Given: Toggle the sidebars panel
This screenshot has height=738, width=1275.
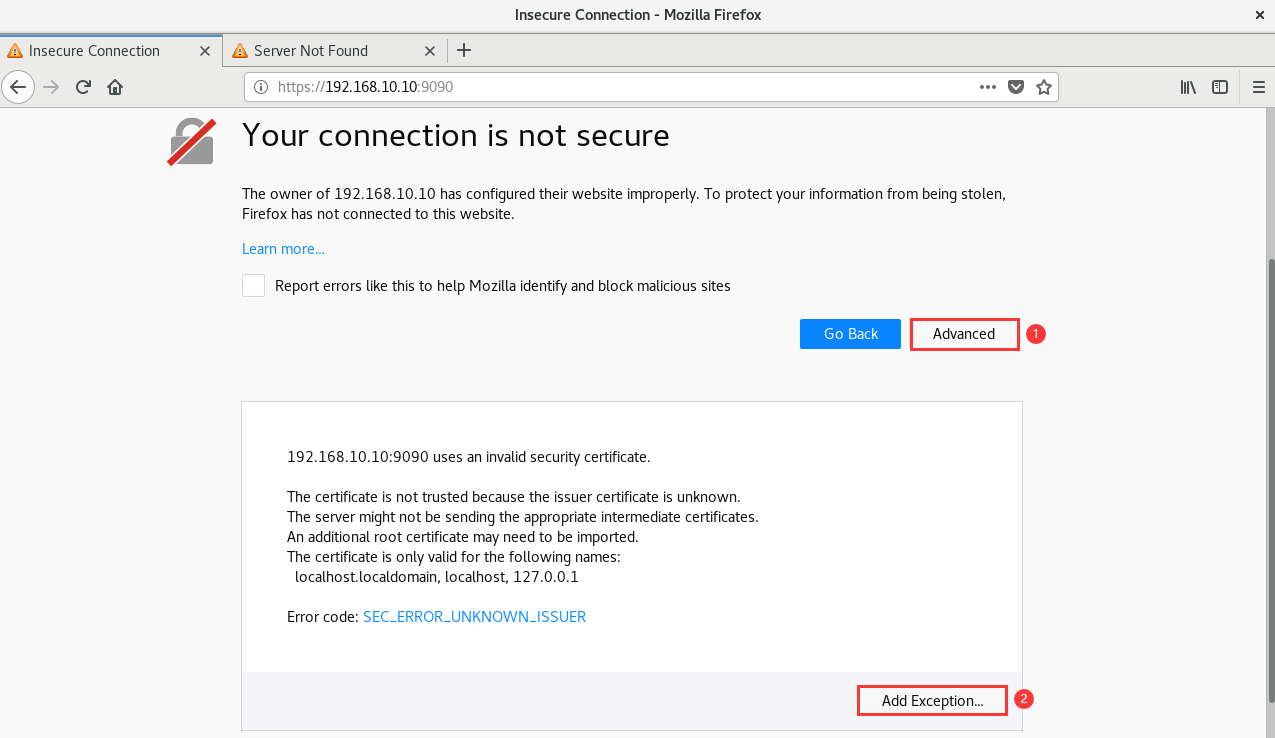Looking at the screenshot, I should 1220,87.
